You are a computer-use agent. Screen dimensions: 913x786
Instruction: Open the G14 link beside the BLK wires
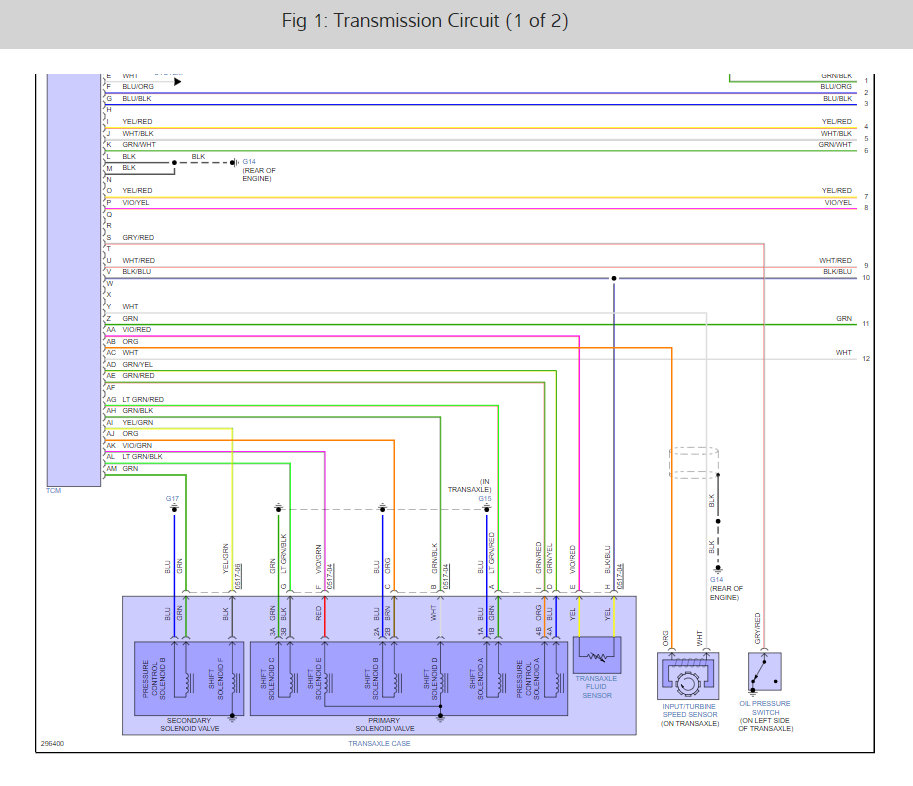pyautogui.click(x=249, y=162)
